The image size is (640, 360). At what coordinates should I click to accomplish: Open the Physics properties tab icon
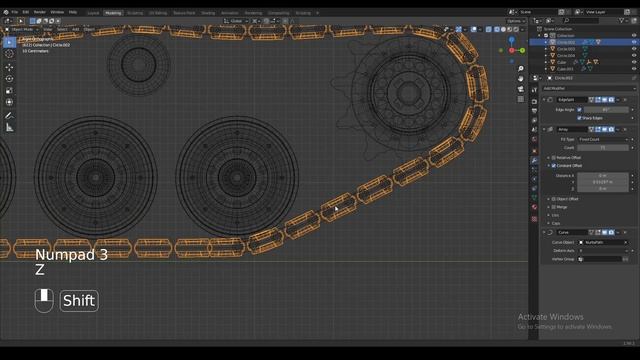[534, 179]
